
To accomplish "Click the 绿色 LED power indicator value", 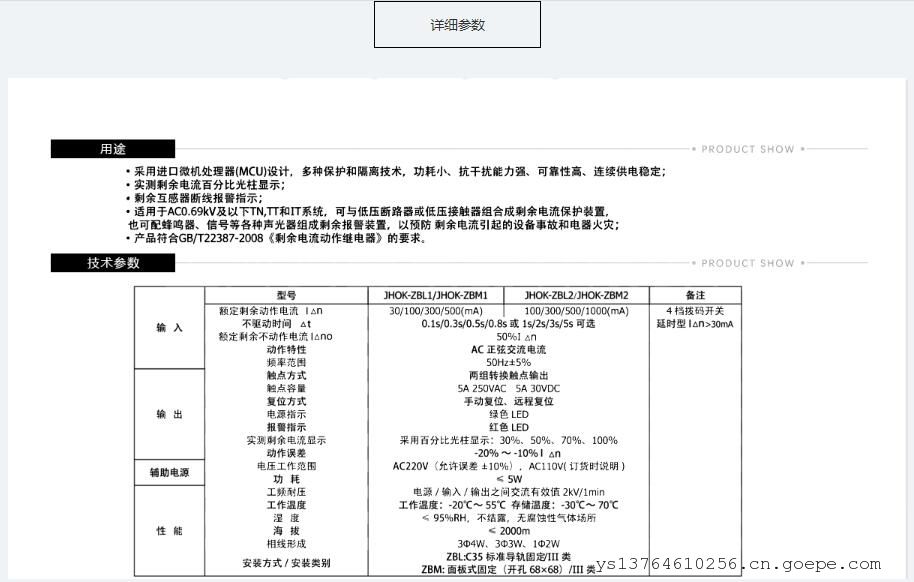I will (509, 413).
